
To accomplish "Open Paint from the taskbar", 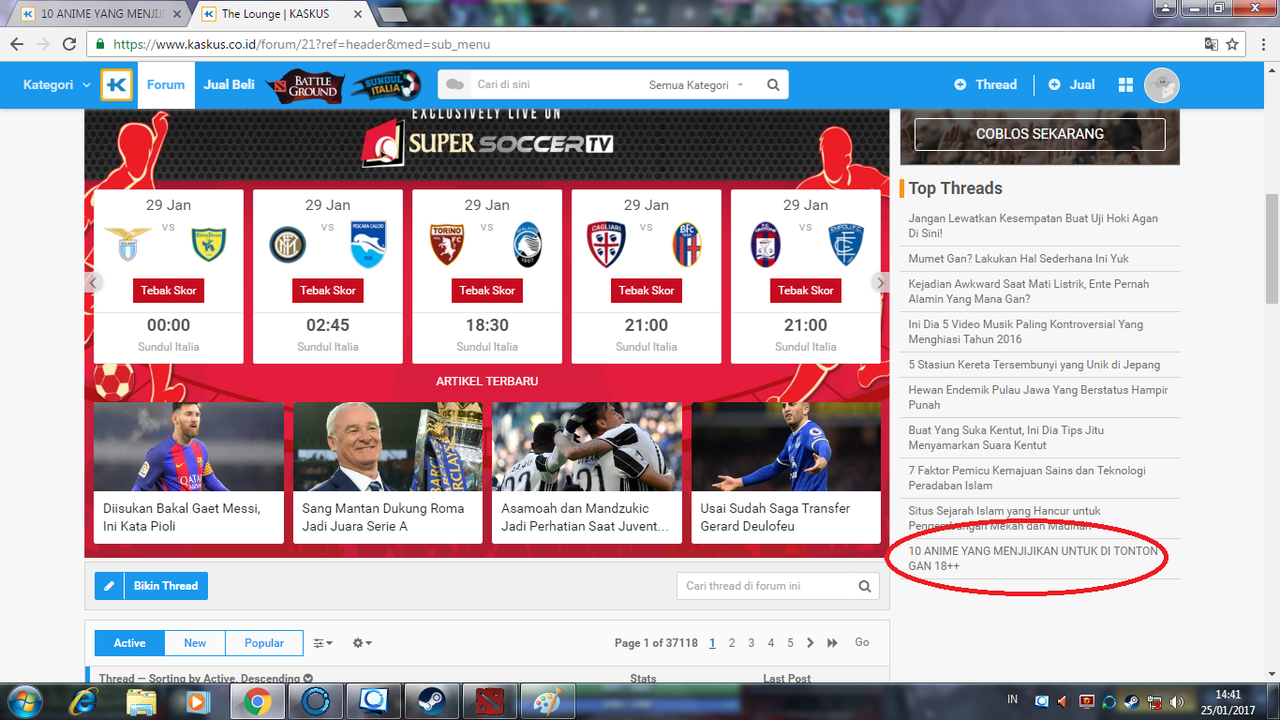I will pos(549,702).
